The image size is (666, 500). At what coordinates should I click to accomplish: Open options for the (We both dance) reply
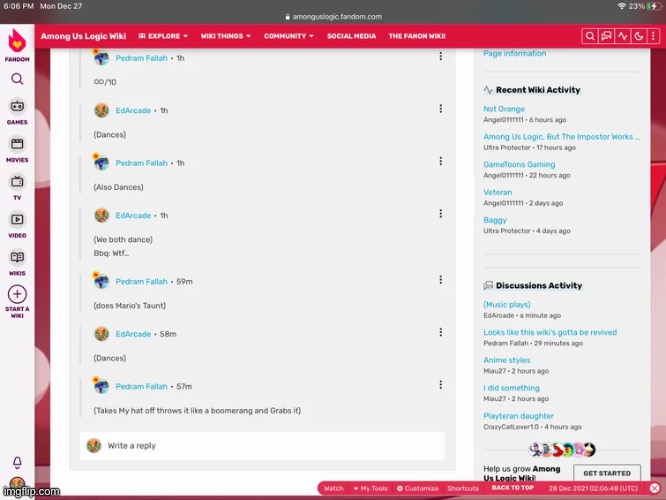[x=440, y=213]
